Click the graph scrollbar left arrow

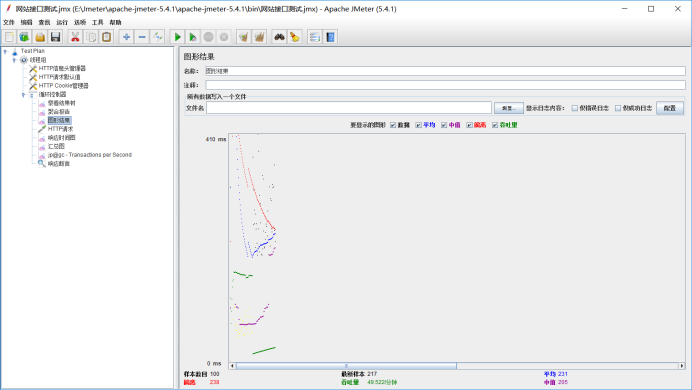[x=232, y=366]
